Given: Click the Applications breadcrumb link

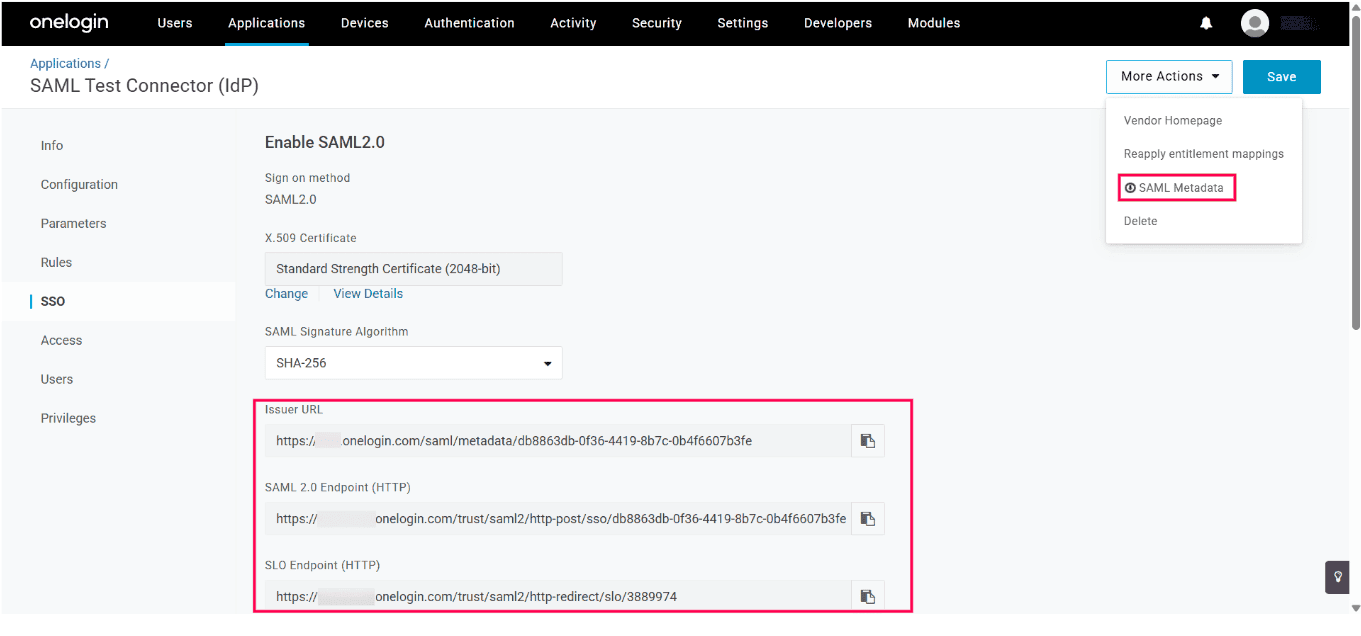Looking at the screenshot, I should (x=65, y=64).
